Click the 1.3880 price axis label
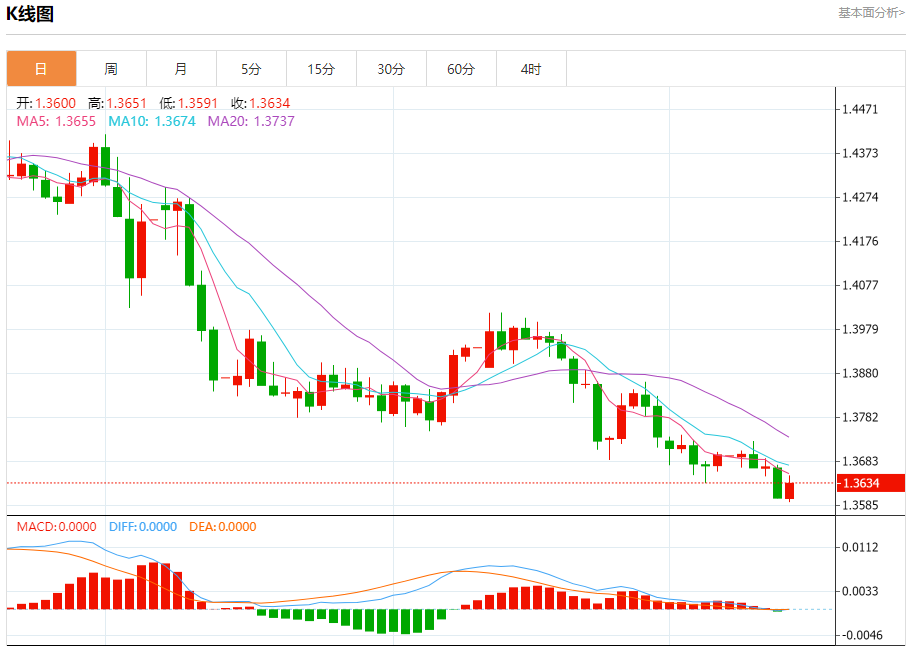 (x=860, y=373)
